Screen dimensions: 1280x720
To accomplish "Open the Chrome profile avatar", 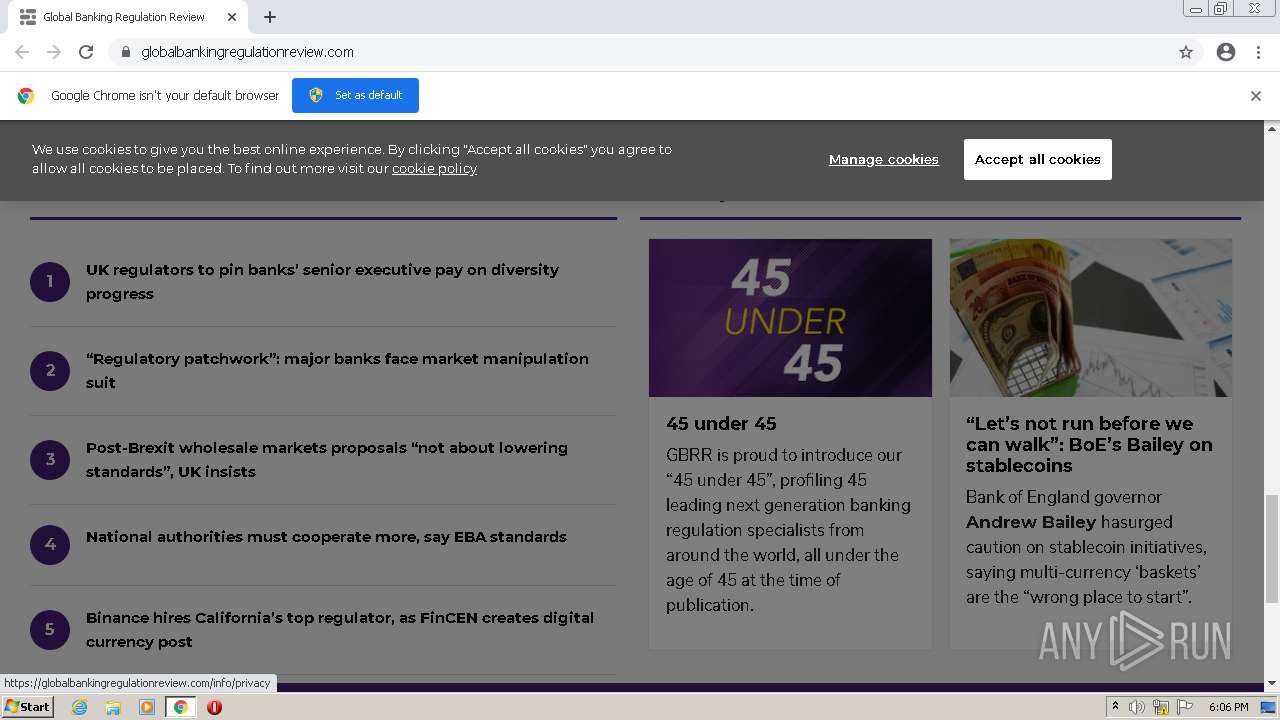I will point(1226,52).
